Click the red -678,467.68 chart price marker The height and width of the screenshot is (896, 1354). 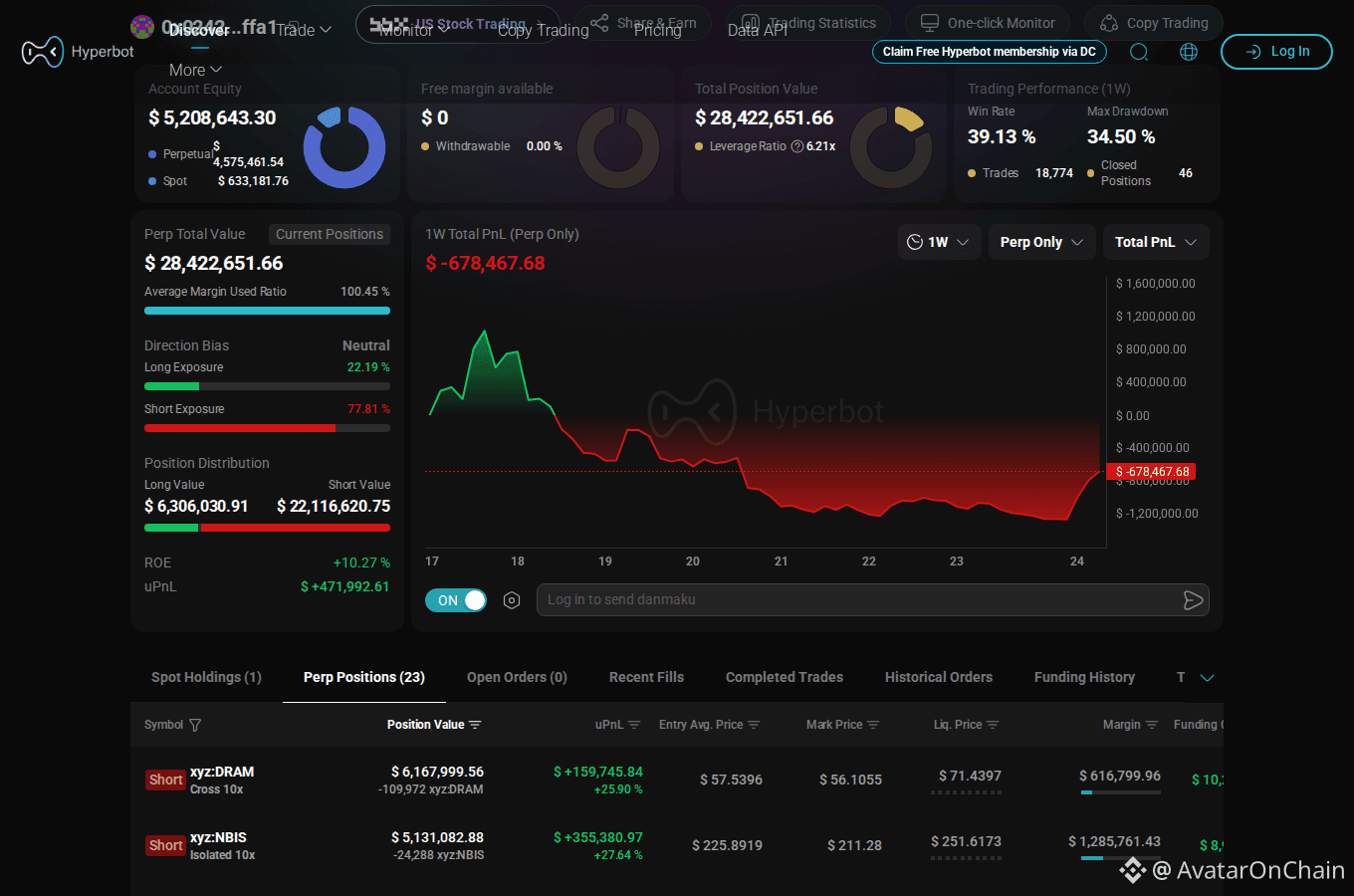[1152, 472]
